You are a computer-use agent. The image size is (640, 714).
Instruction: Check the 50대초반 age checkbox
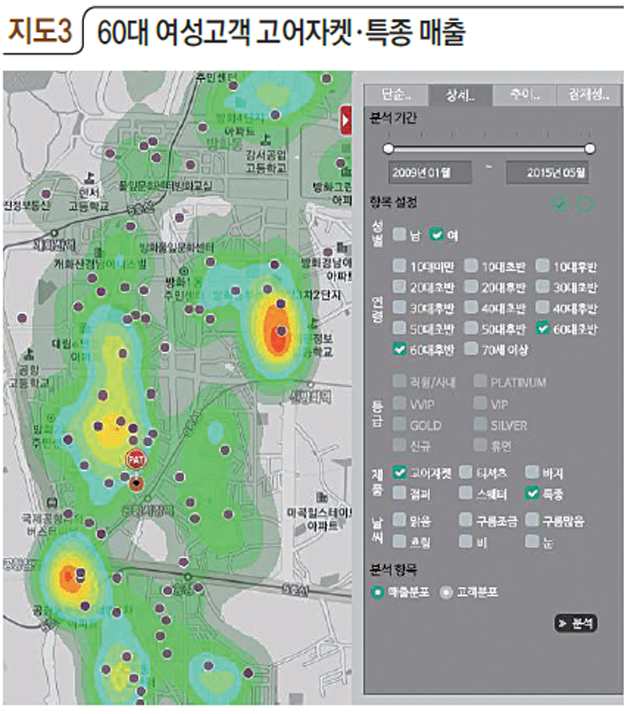[399, 328]
